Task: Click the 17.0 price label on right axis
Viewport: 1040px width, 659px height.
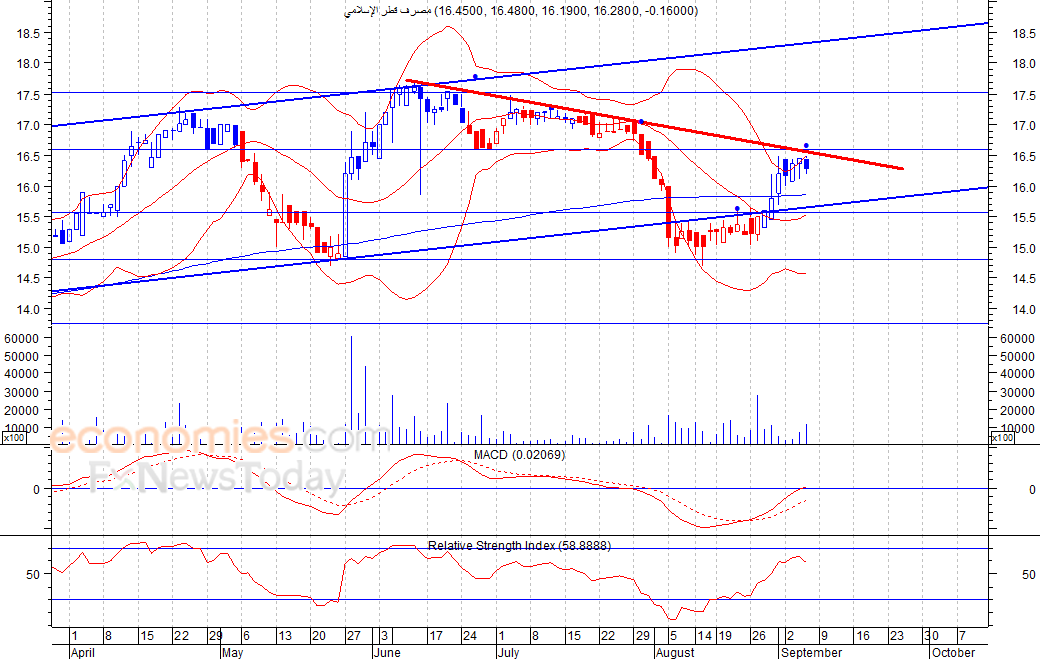Action: pyautogui.click(x=1024, y=126)
